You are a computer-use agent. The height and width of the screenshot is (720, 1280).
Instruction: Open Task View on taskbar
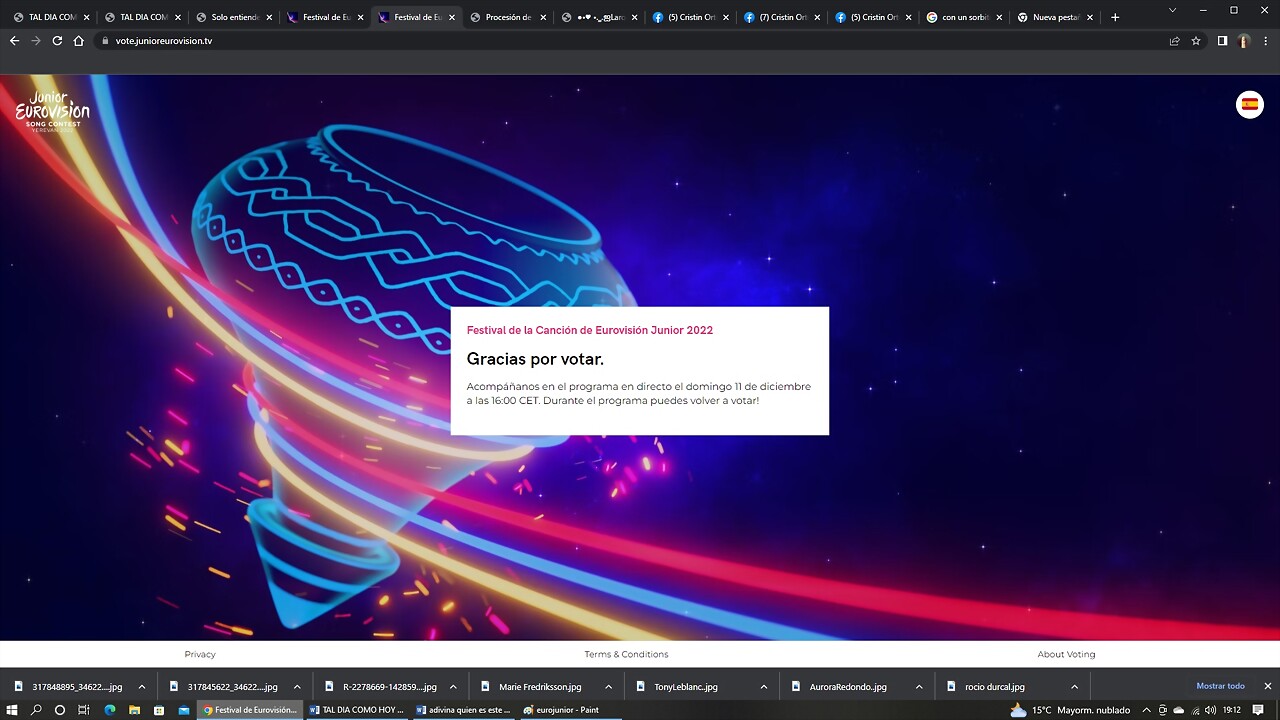tap(84, 710)
